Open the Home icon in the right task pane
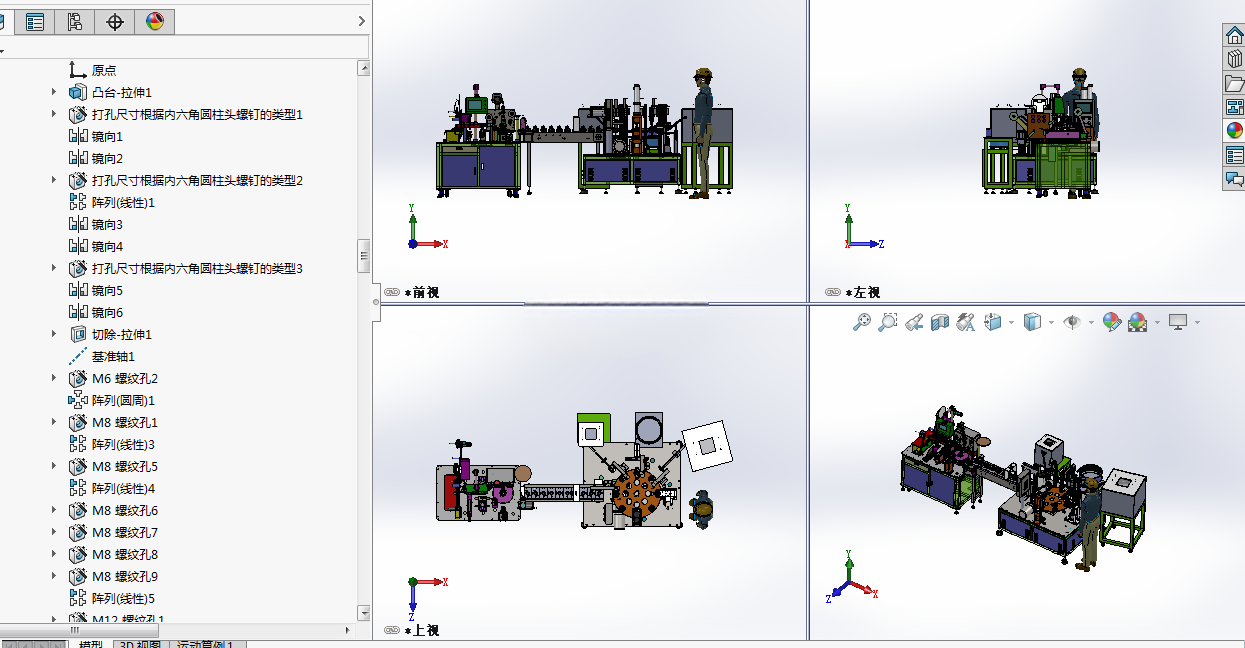Viewport: 1245px width, 648px height. (x=1234, y=35)
